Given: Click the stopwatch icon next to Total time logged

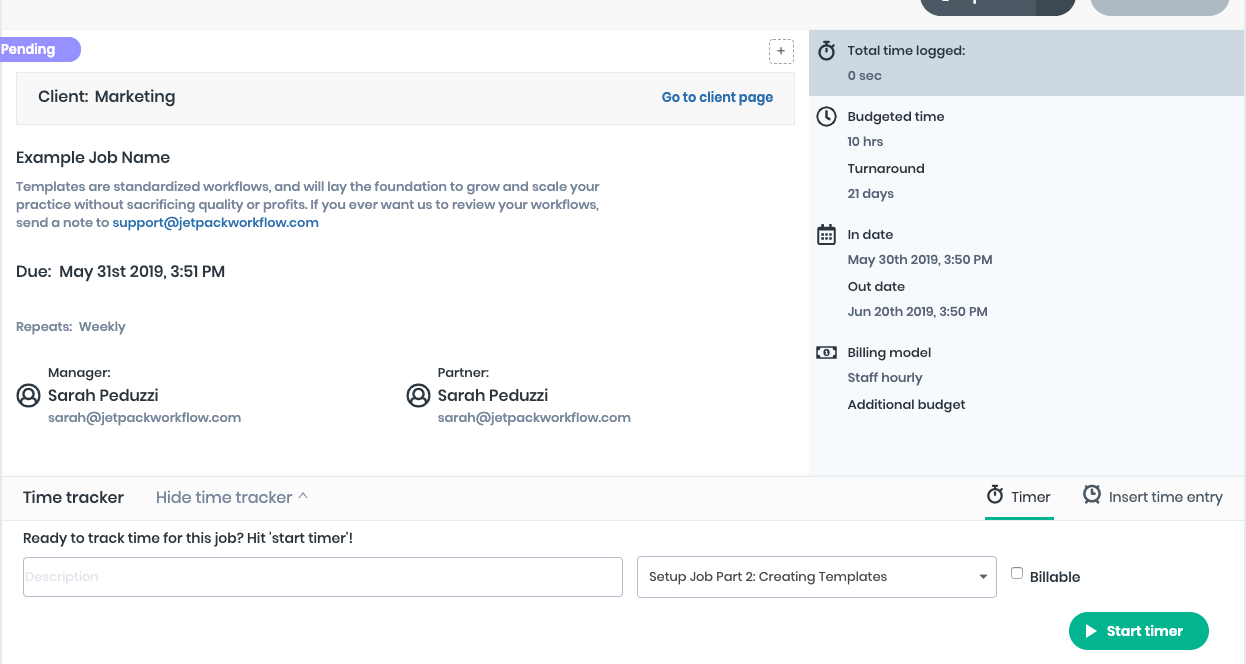Looking at the screenshot, I should point(826,51).
